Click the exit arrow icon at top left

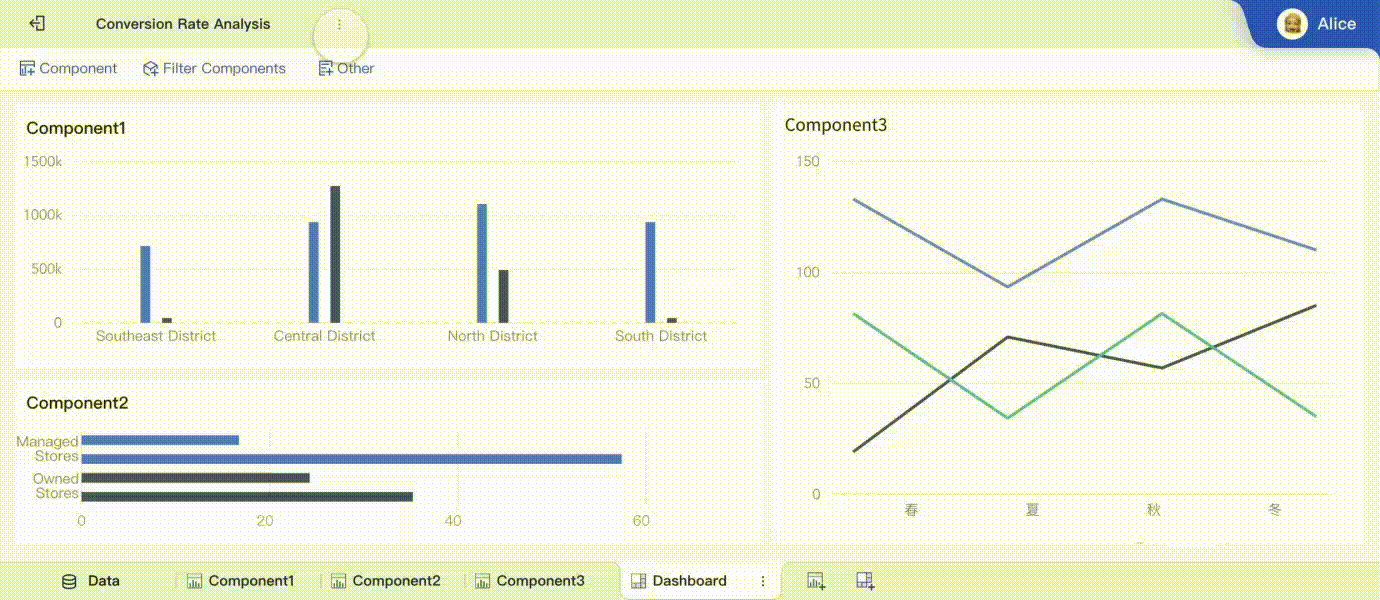coord(37,23)
